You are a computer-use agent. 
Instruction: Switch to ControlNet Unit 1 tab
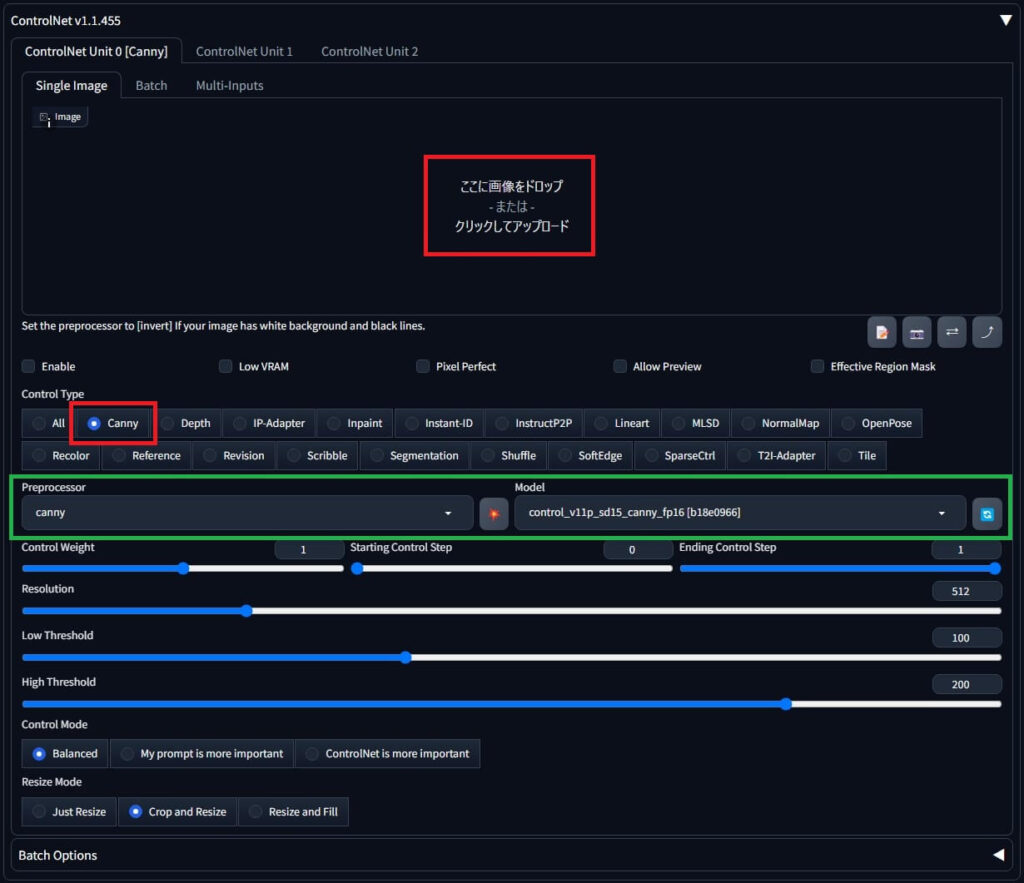[x=244, y=51]
